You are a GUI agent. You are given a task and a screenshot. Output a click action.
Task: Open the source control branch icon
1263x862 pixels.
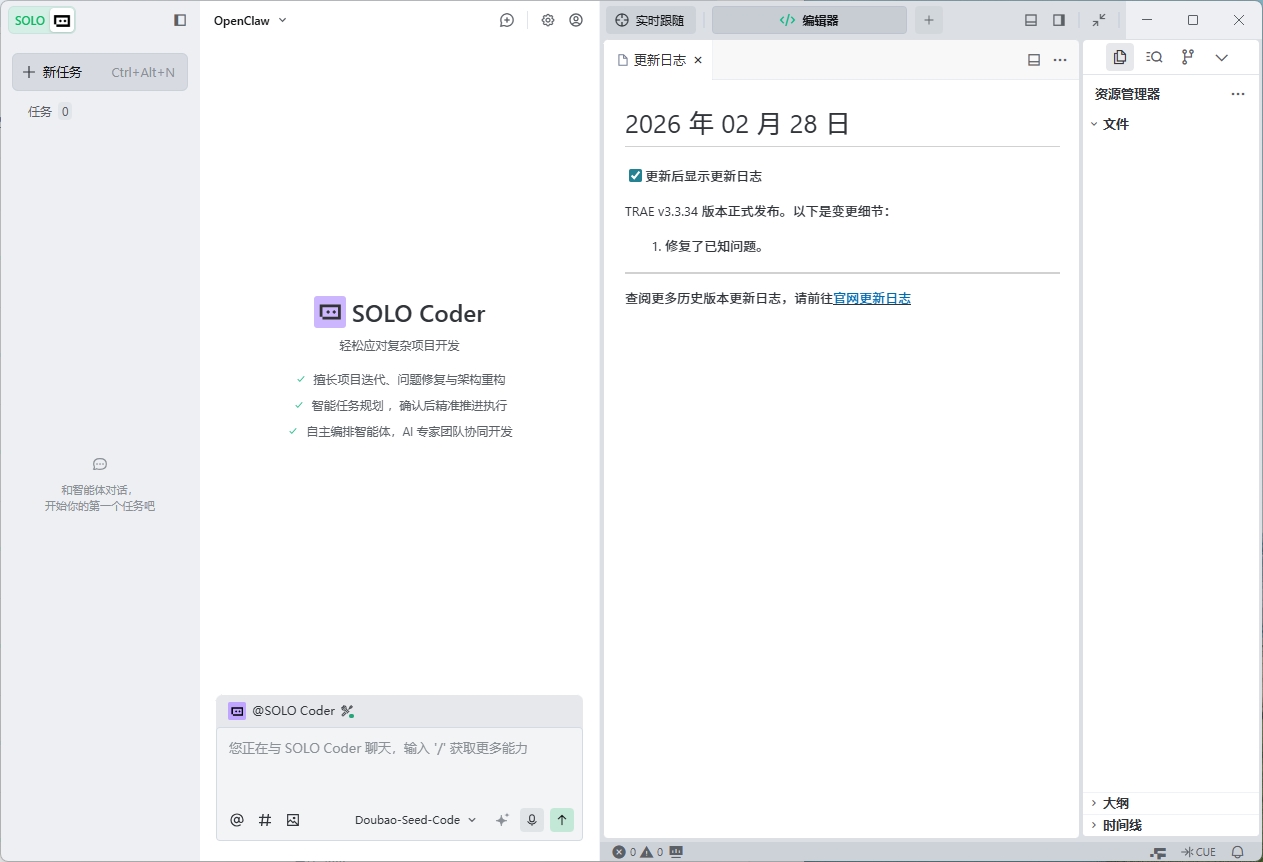point(1188,57)
